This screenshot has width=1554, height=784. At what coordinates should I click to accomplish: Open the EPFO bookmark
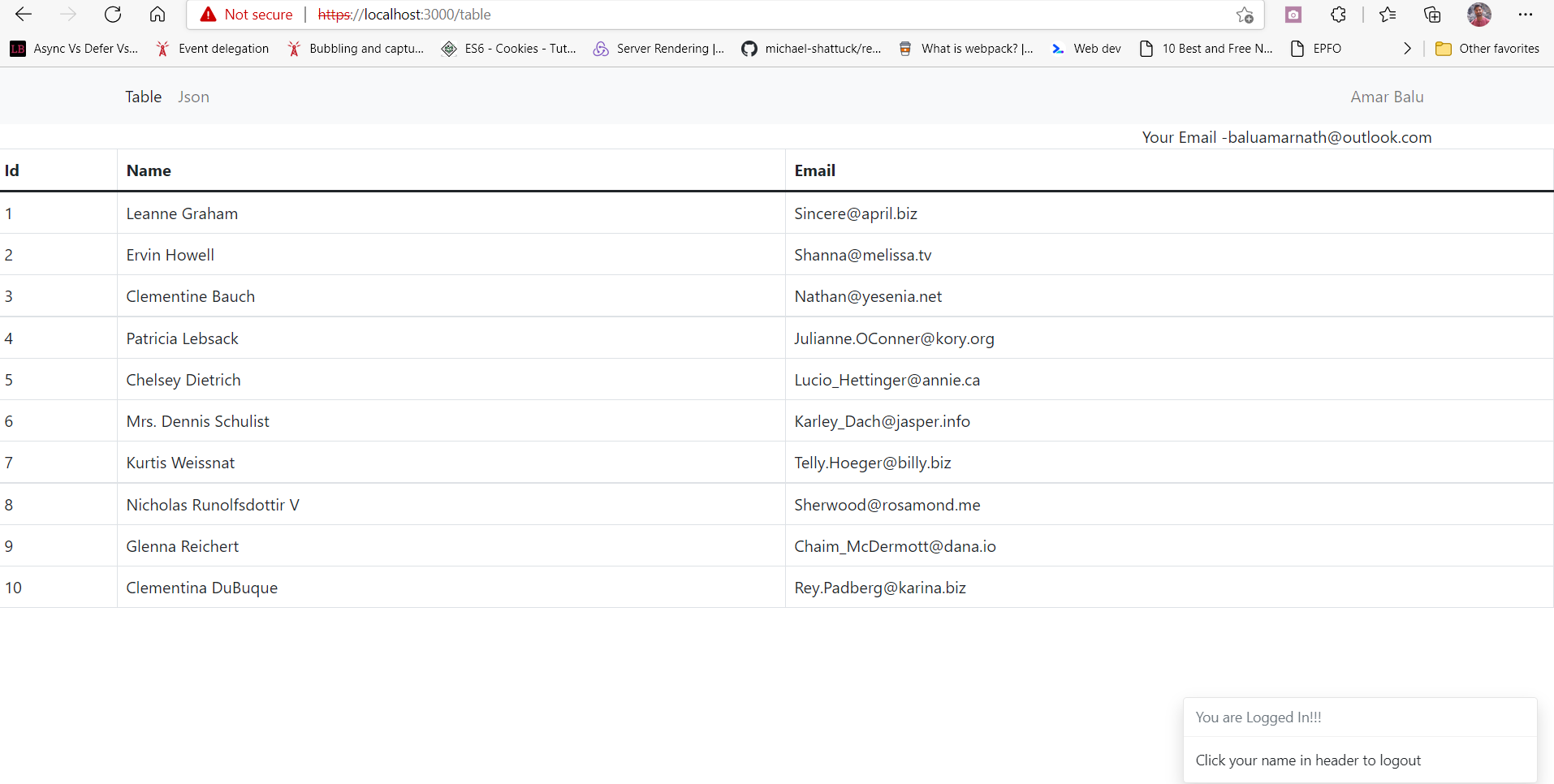[x=1316, y=48]
